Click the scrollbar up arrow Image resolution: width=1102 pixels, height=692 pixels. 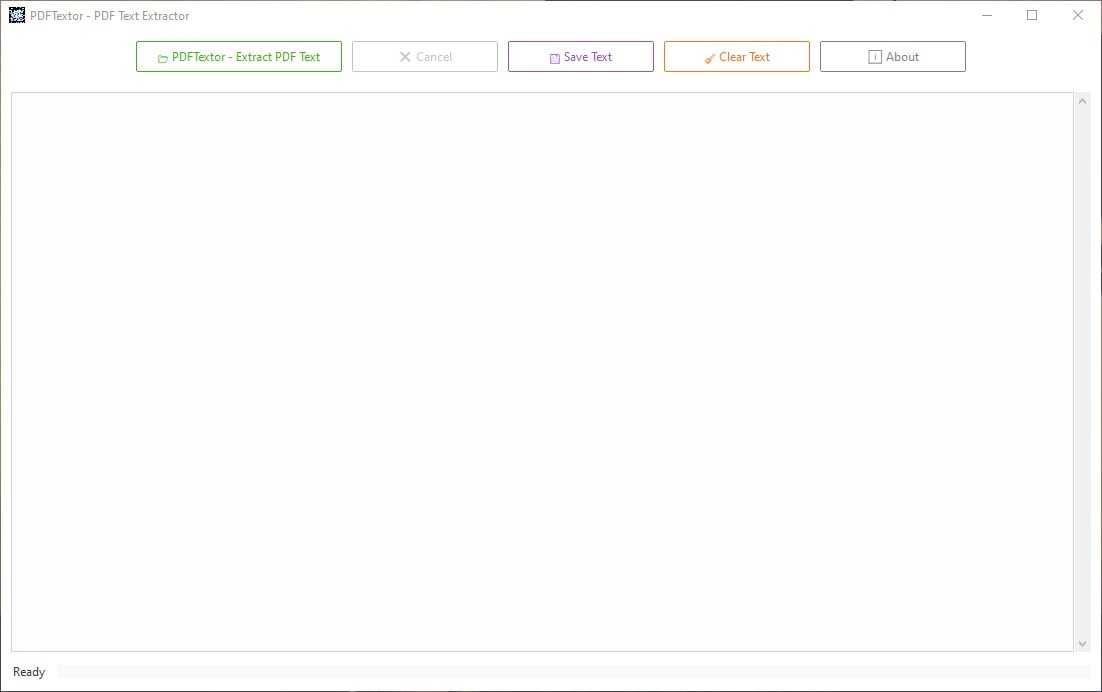1083,100
